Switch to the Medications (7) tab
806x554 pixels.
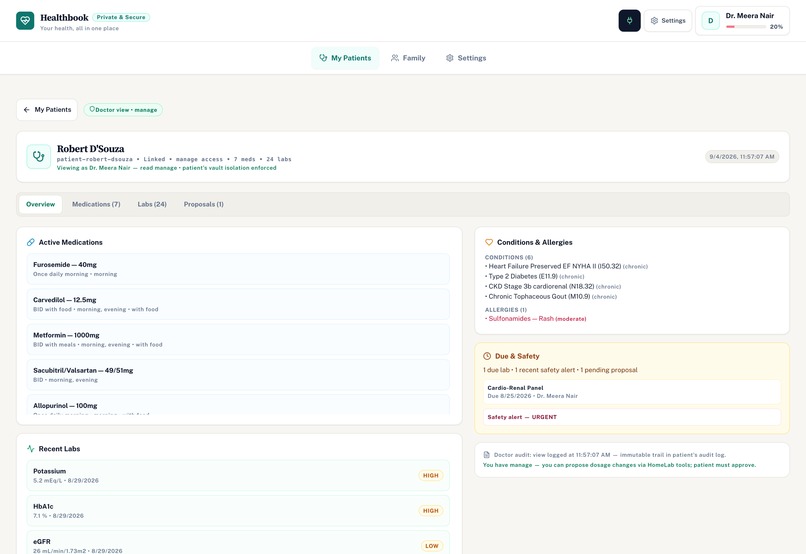click(96, 204)
